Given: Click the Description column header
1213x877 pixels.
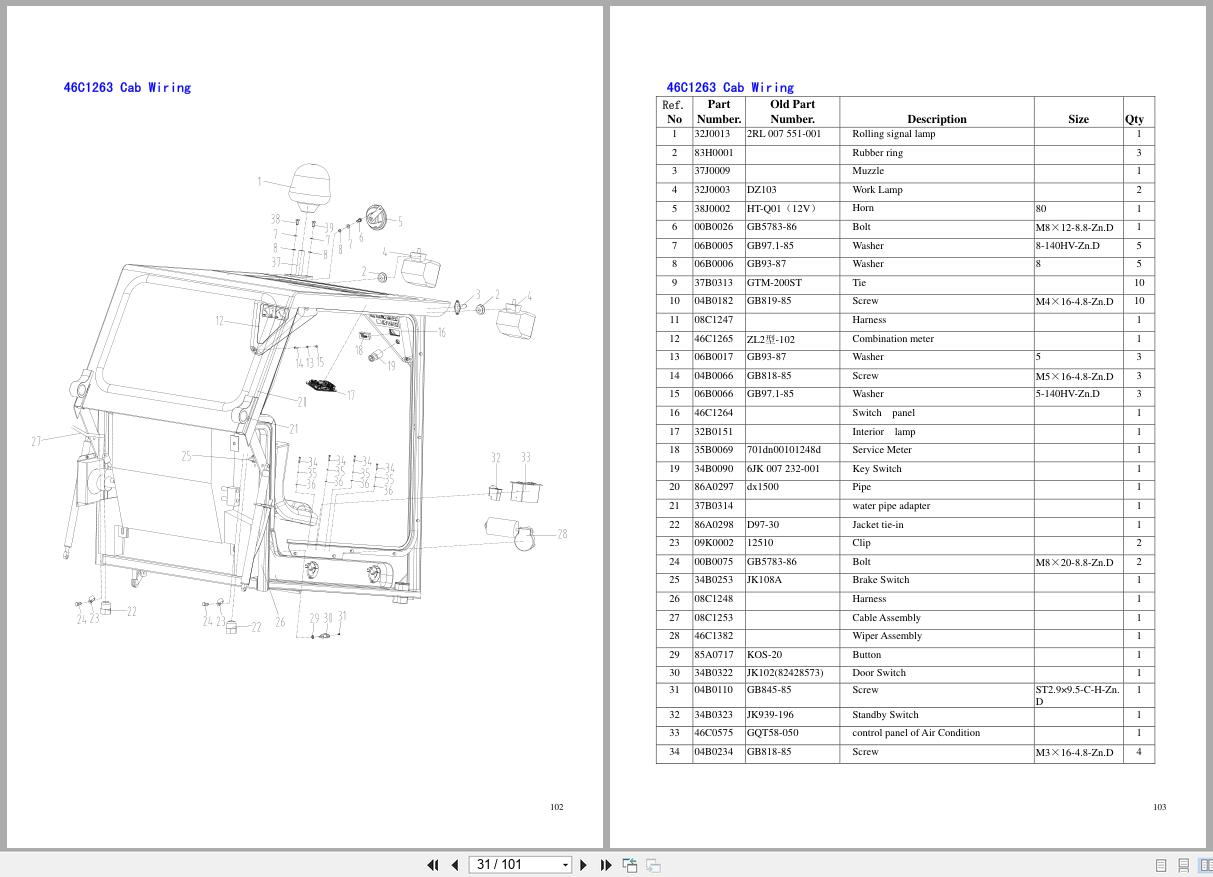Looking at the screenshot, I should coord(936,118).
